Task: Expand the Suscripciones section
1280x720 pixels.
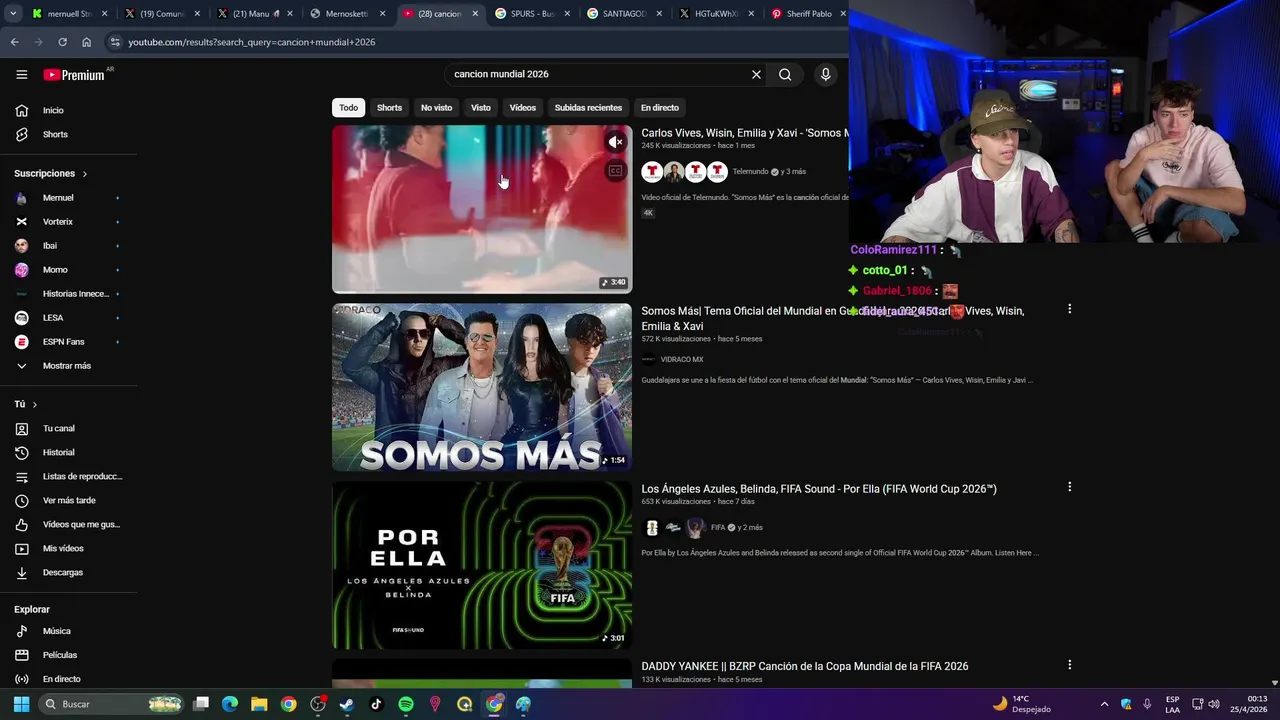Action: [51, 173]
